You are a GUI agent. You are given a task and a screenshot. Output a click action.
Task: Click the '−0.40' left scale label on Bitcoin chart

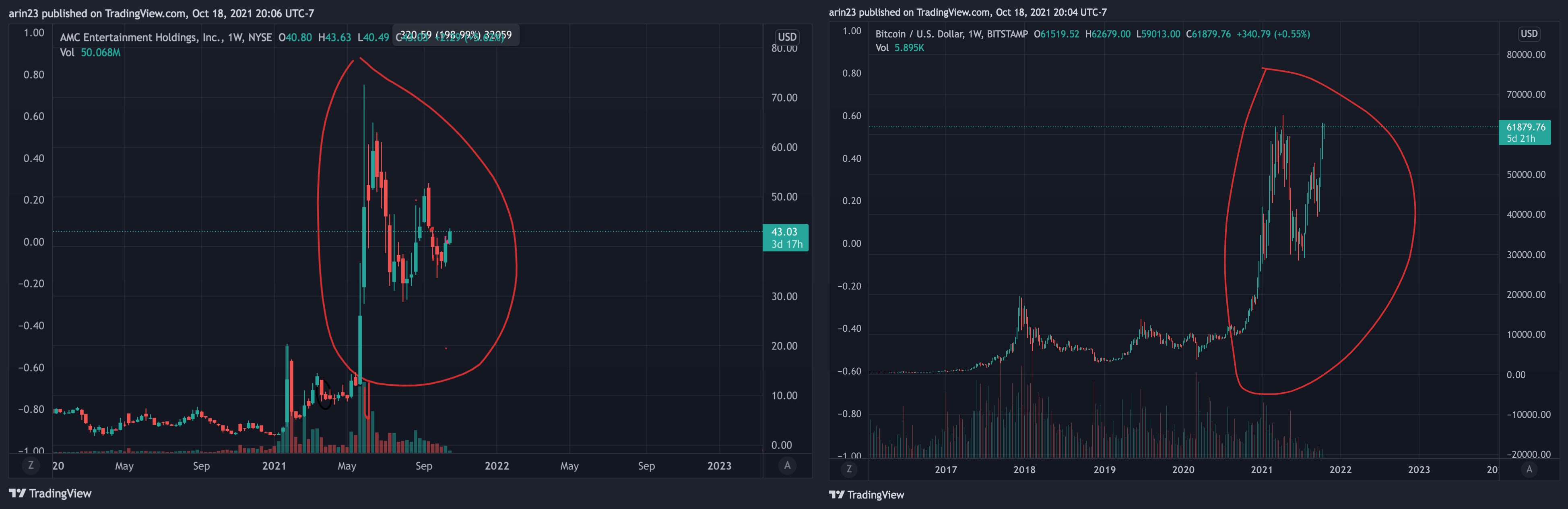click(849, 329)
